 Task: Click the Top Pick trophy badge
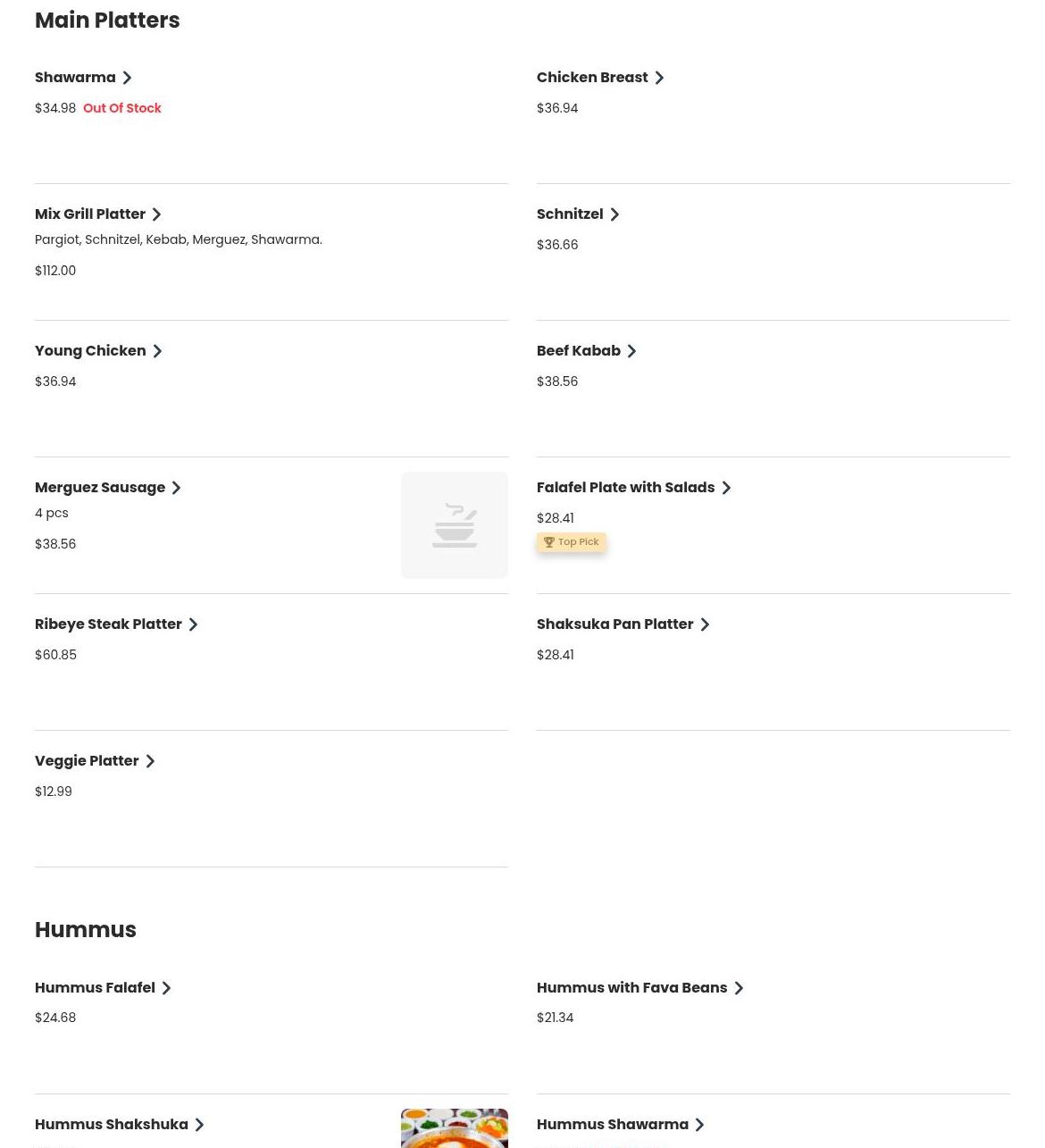[x=572, y=542]
